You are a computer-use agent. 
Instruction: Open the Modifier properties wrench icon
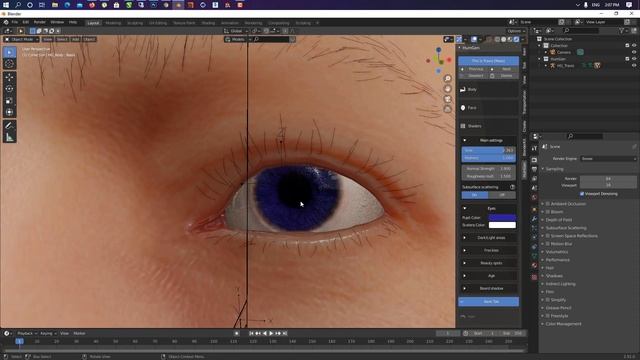click(534, 219)
